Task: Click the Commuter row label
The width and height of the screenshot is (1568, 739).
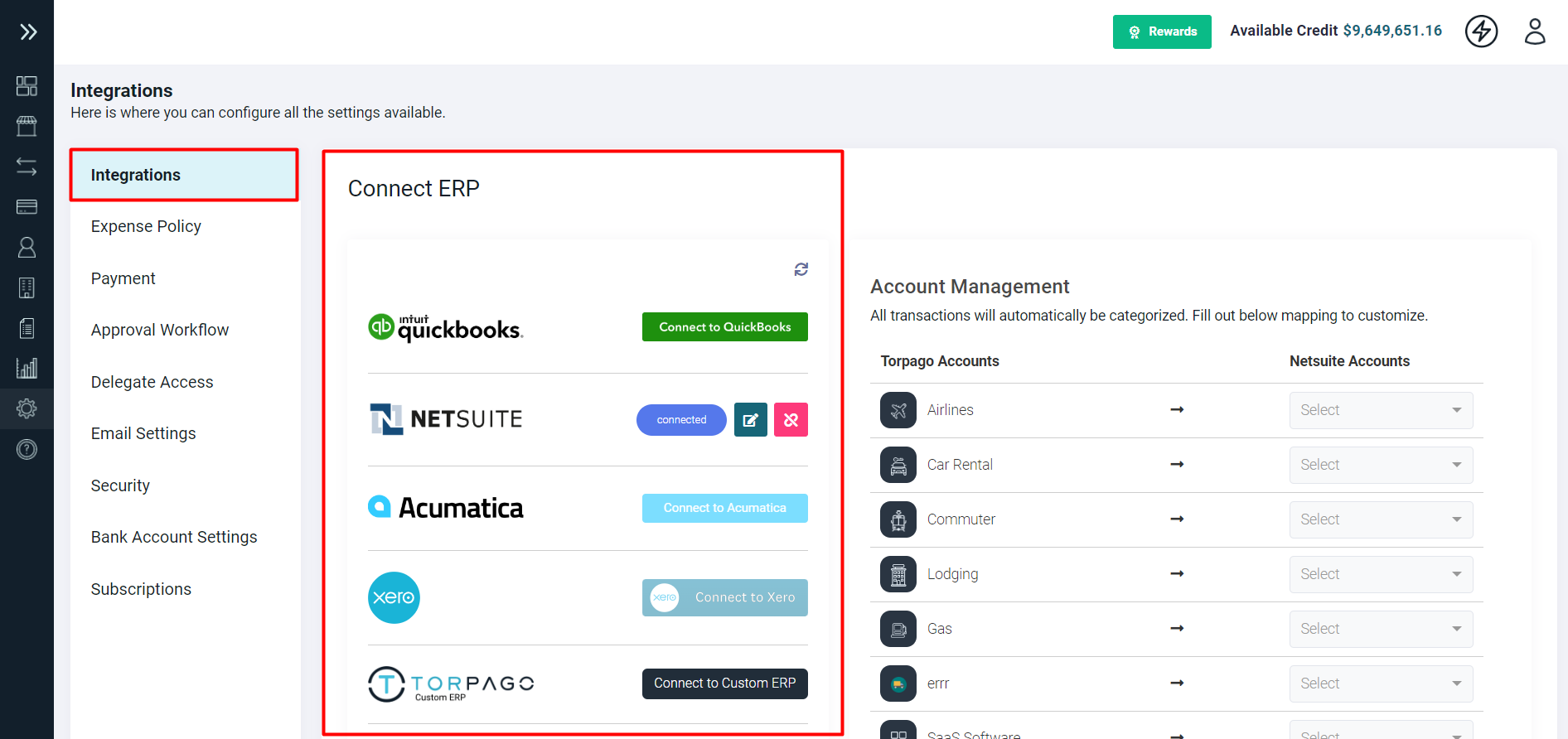Action: coord(961,519)
